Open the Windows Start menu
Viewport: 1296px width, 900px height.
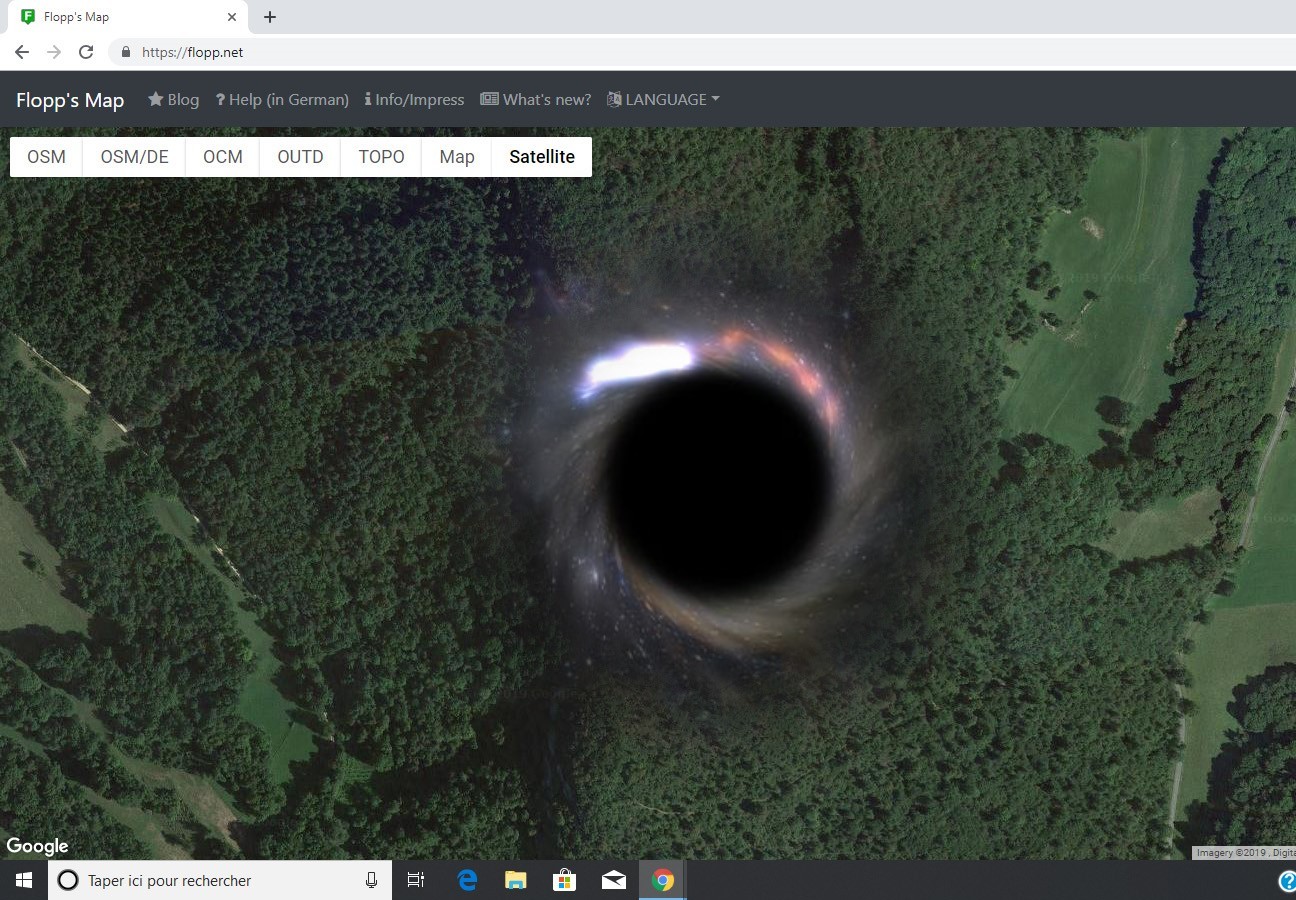click(24, 880)
